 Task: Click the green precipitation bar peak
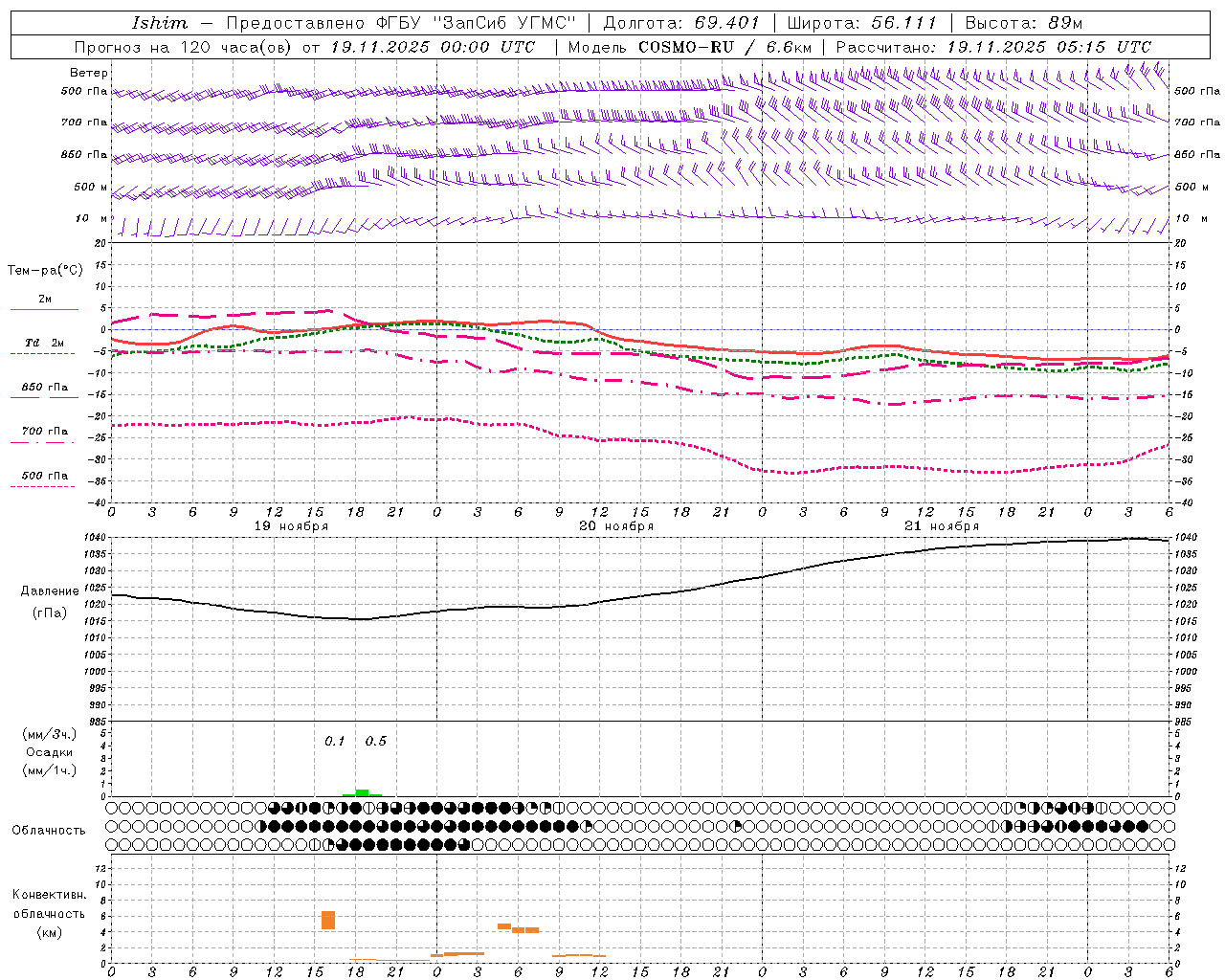362,792
